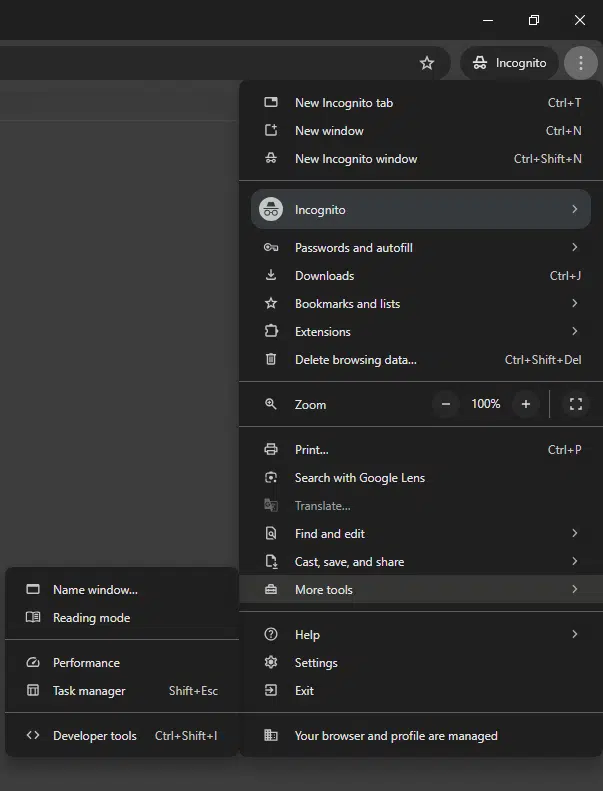Decrease zoom with the minus button
The height and width of the screenshot is (791, 603).
click(446, 404)
